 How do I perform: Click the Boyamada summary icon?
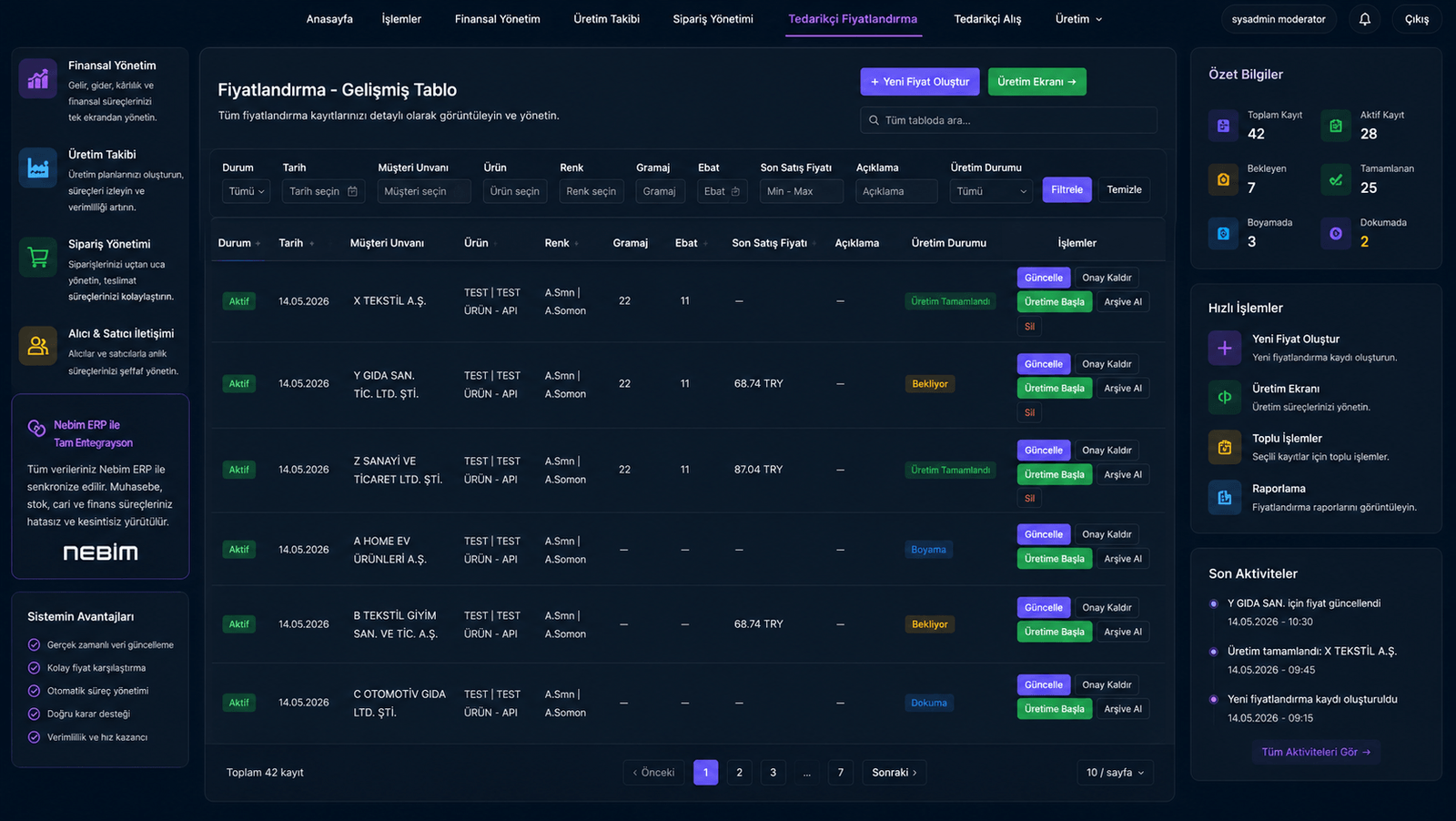tap(1223, 234)
